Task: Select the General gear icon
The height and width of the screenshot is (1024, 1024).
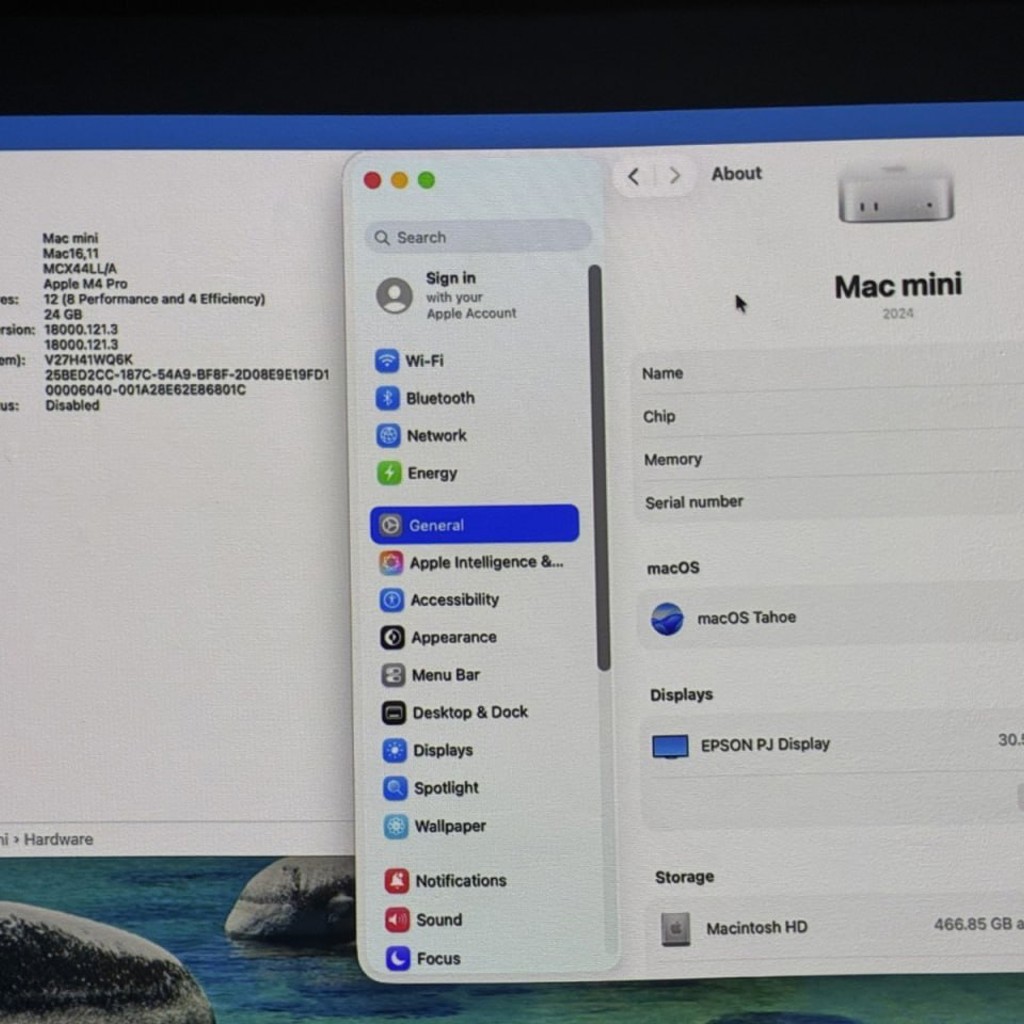Action: [390, 525]
